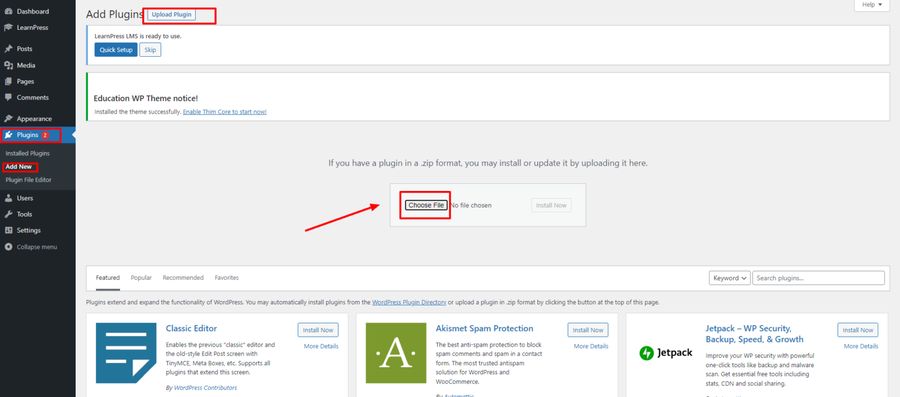Click the Plugins update count badge
The height and width of the screenshot is (397, 900).
pos(45,135)
